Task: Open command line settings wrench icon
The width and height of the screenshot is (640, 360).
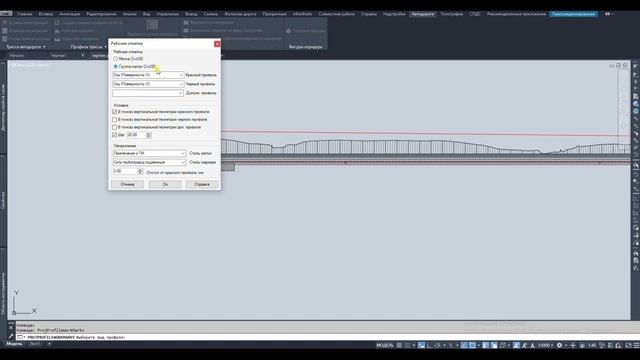Action: click(x=11, y=337)
